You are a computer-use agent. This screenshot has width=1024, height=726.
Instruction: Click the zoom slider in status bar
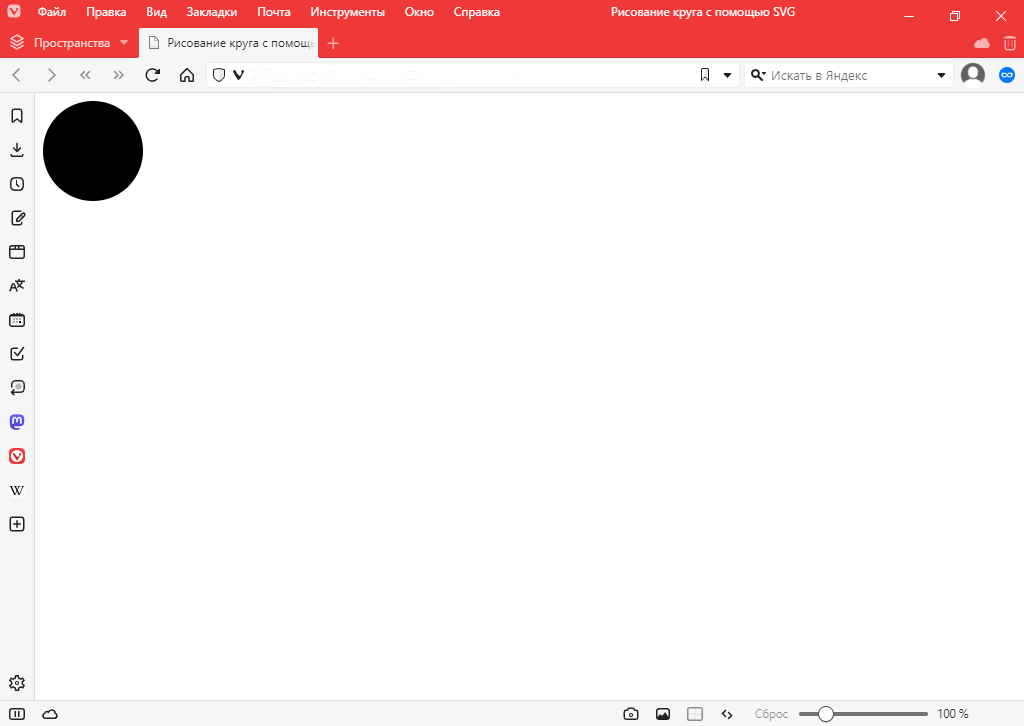click(863, 714)
